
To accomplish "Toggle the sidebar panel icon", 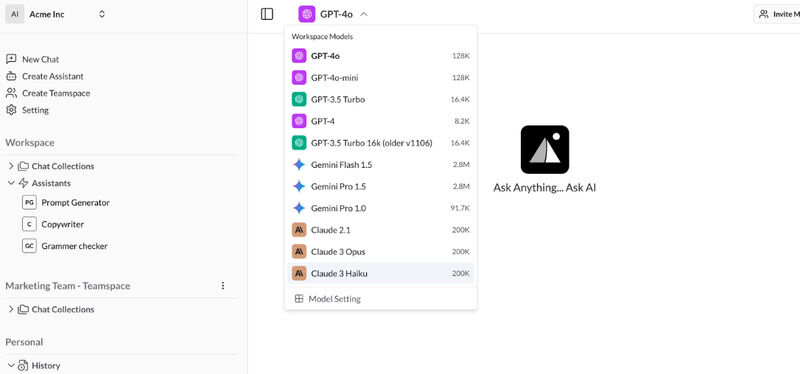I will point(267,14).
